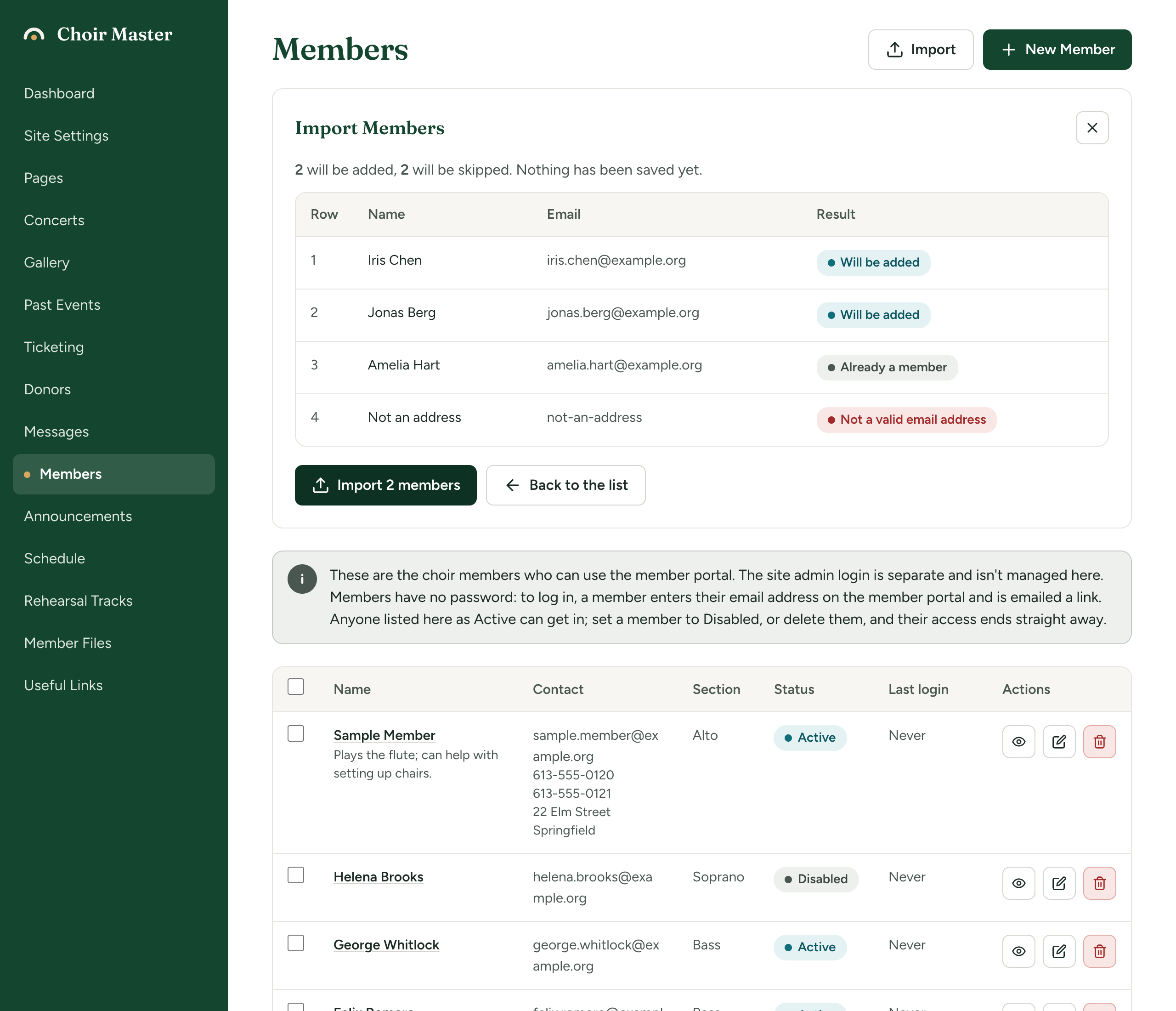The height and width of the screenshot is (1011, 1176).
Task: Open George Whitlock profile link
Action: click(x=386, y=945)
